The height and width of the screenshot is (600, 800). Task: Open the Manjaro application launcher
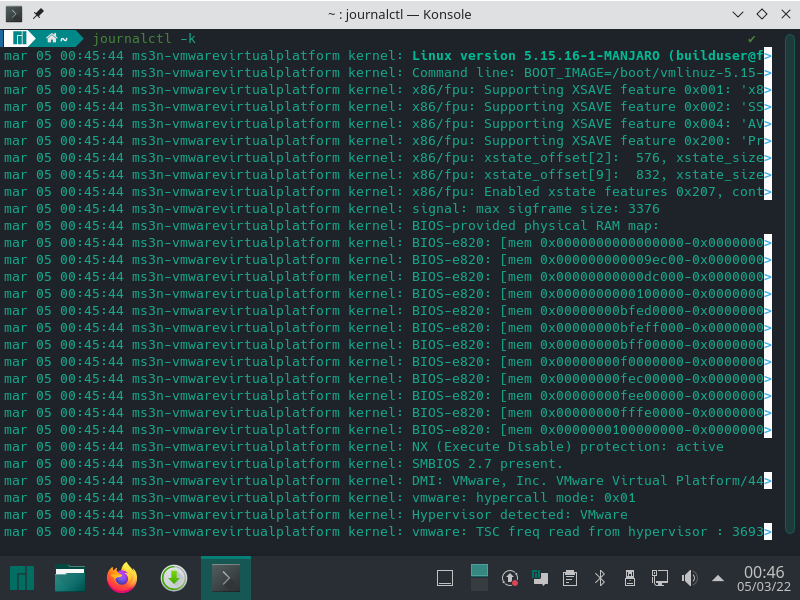[22, 579]
